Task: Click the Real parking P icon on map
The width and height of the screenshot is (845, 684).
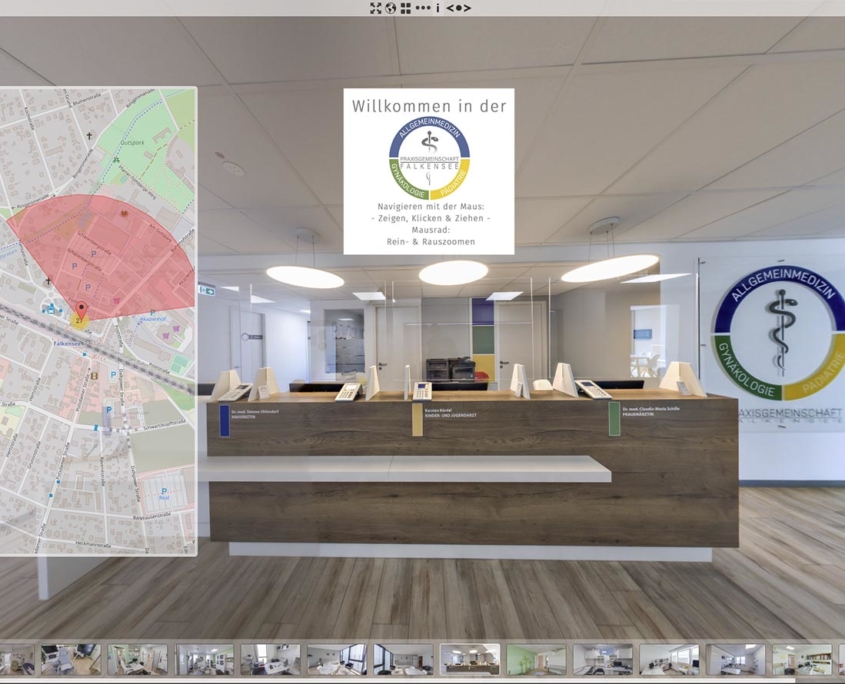Action: tap(164, 492)
